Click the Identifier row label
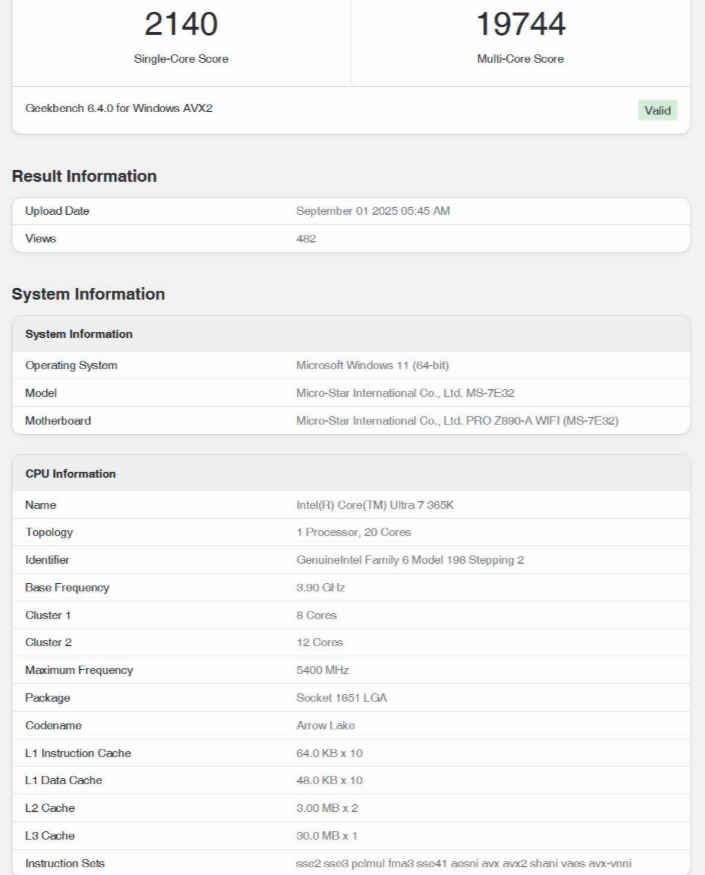The height and width of the screenshot is (875, 705). click(x=47, y=560)
